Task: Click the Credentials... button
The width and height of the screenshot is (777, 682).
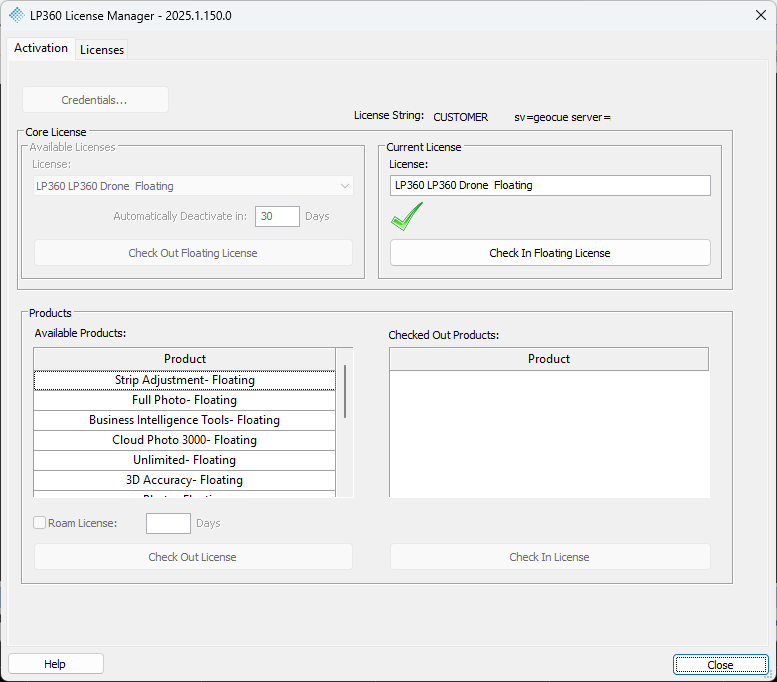Action: pyautogui.click(x=95, y=100)
